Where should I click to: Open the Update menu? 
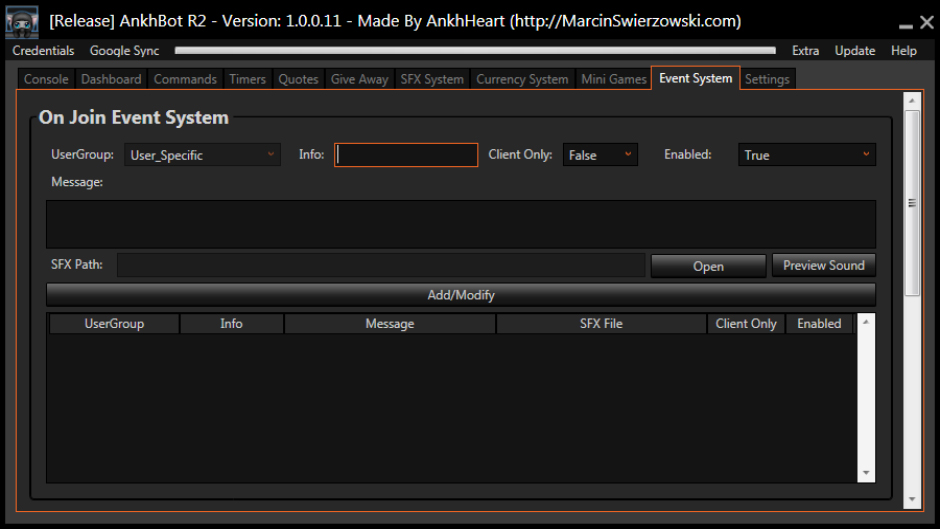click(855, 51)
